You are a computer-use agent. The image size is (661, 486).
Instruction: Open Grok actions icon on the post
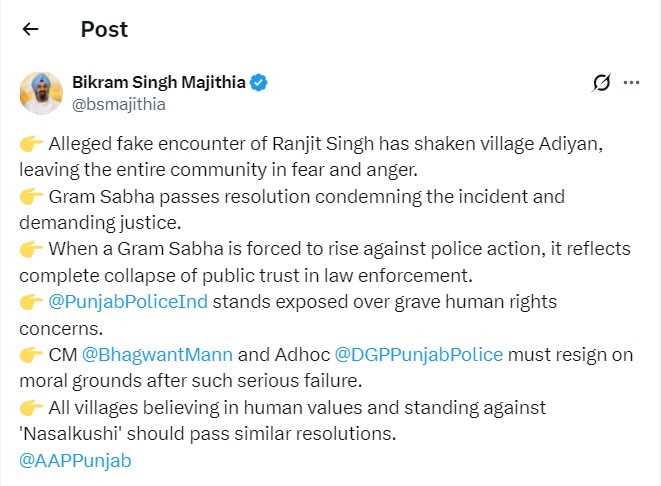pos(601,83)
